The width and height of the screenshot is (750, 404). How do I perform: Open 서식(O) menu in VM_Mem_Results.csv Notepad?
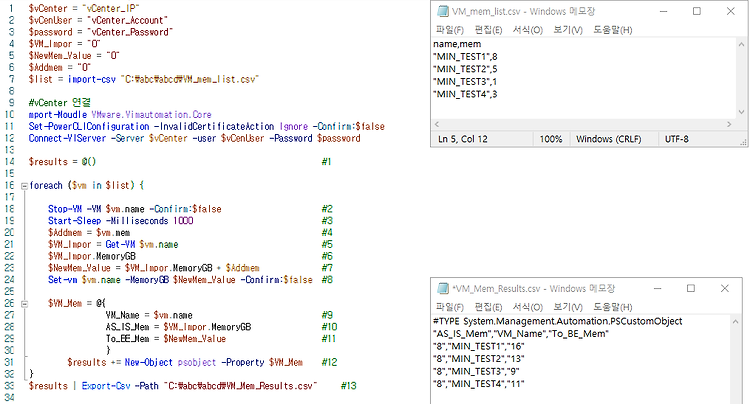click(x=528, y=306)
